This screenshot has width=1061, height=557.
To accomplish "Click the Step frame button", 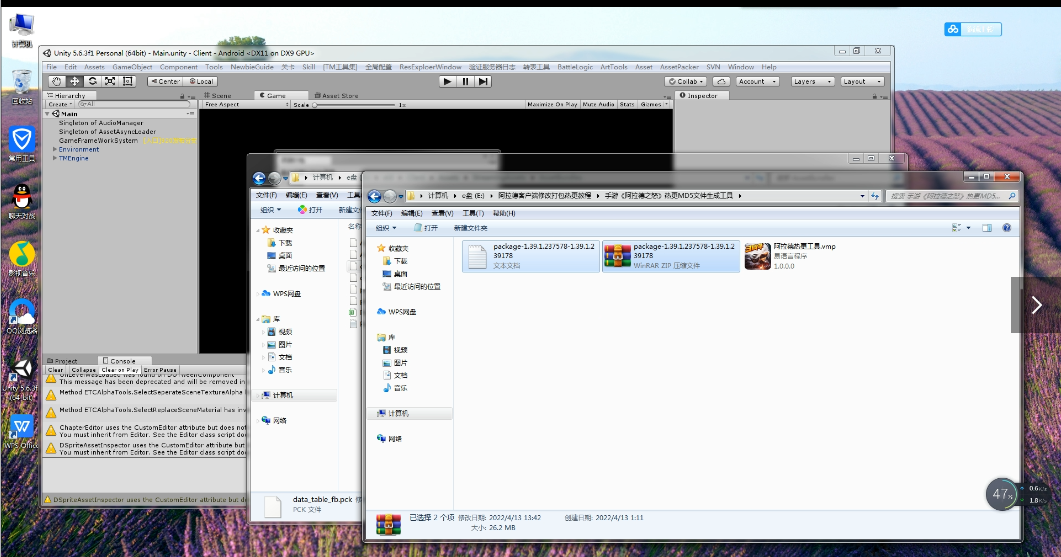I will pos(483,81).
